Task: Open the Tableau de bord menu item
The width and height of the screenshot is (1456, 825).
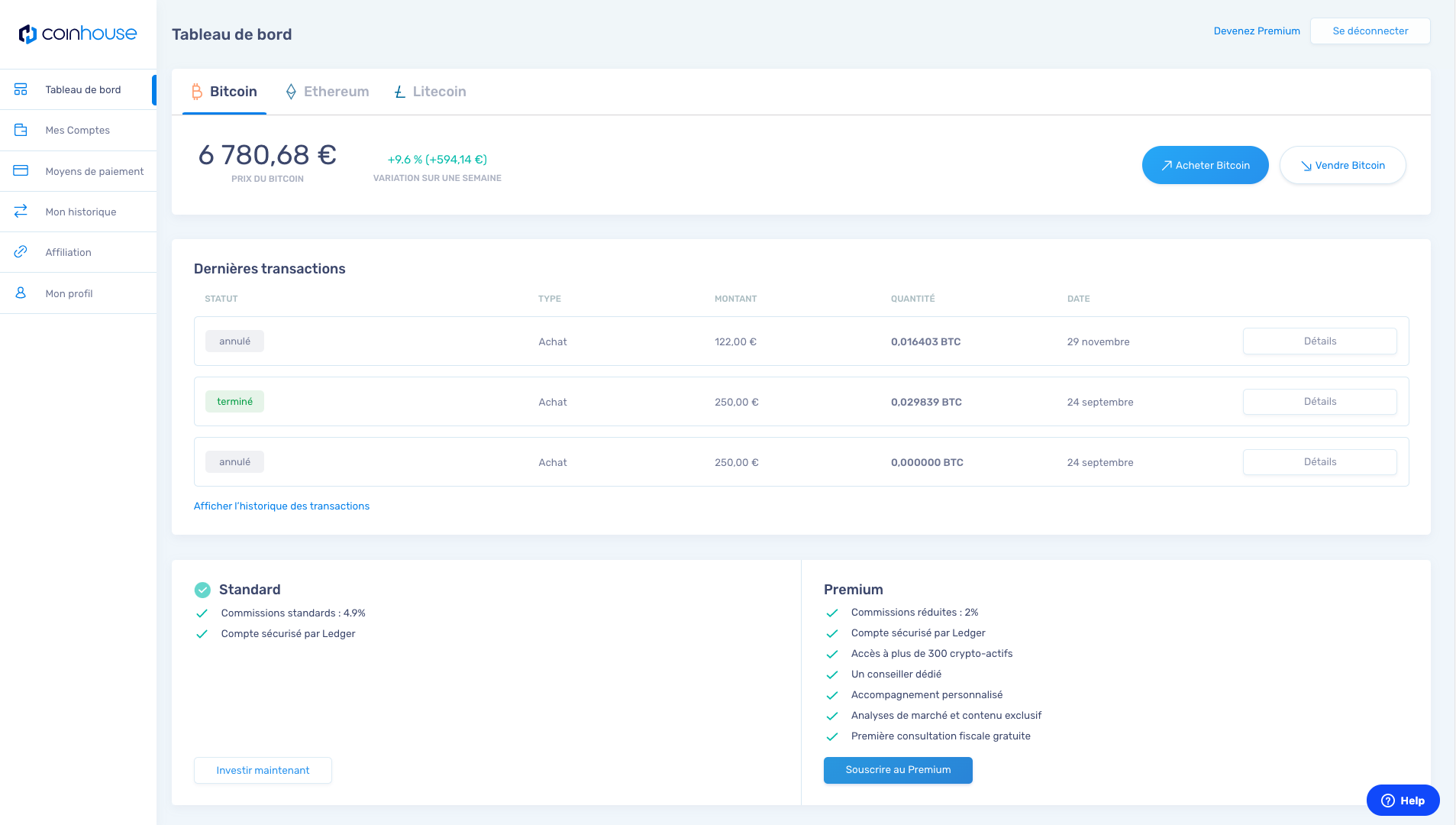Action: pos(78,89)
